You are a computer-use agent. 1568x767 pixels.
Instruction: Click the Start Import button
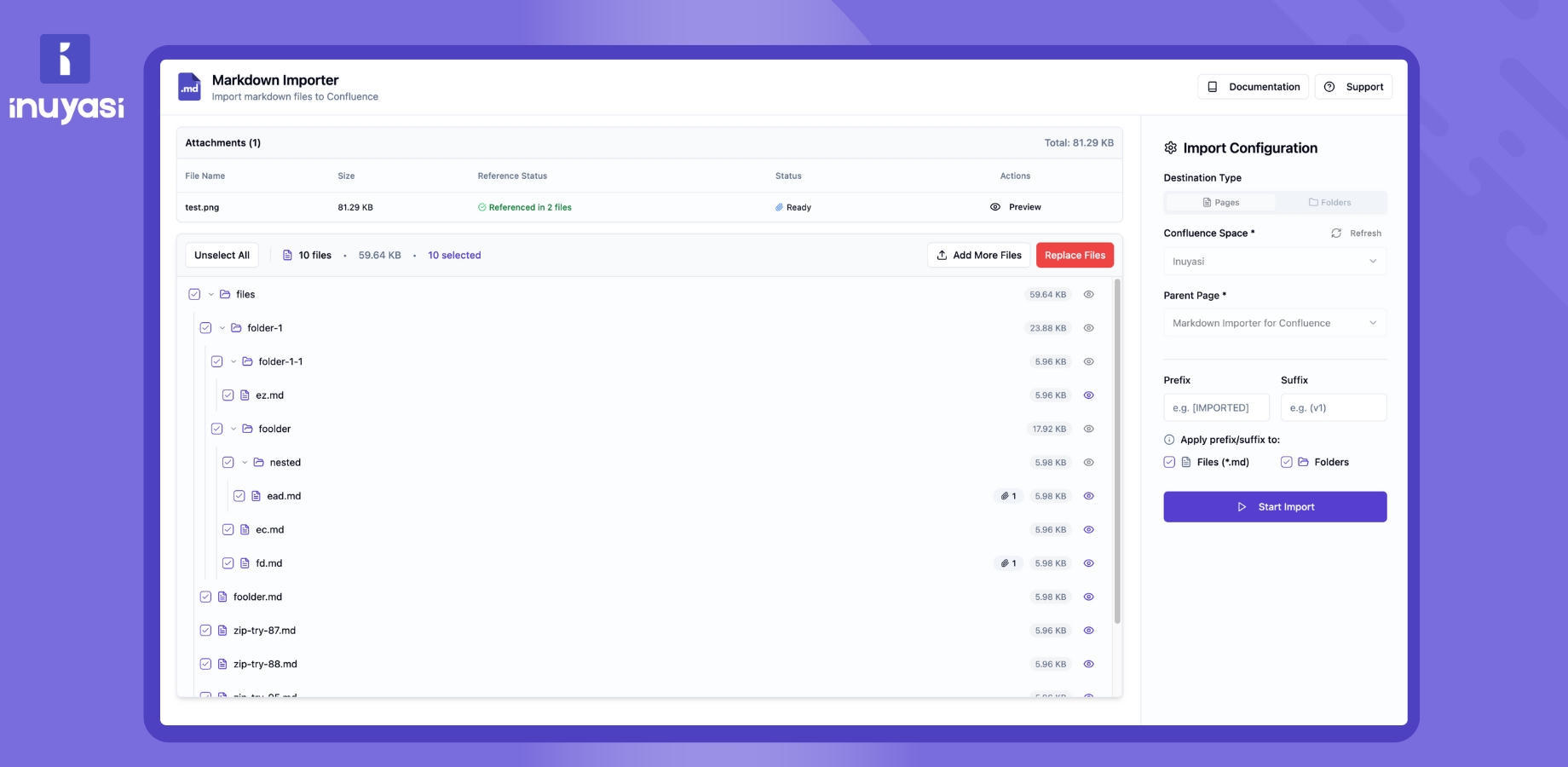pyautogui.click(x=1275, y=507)
